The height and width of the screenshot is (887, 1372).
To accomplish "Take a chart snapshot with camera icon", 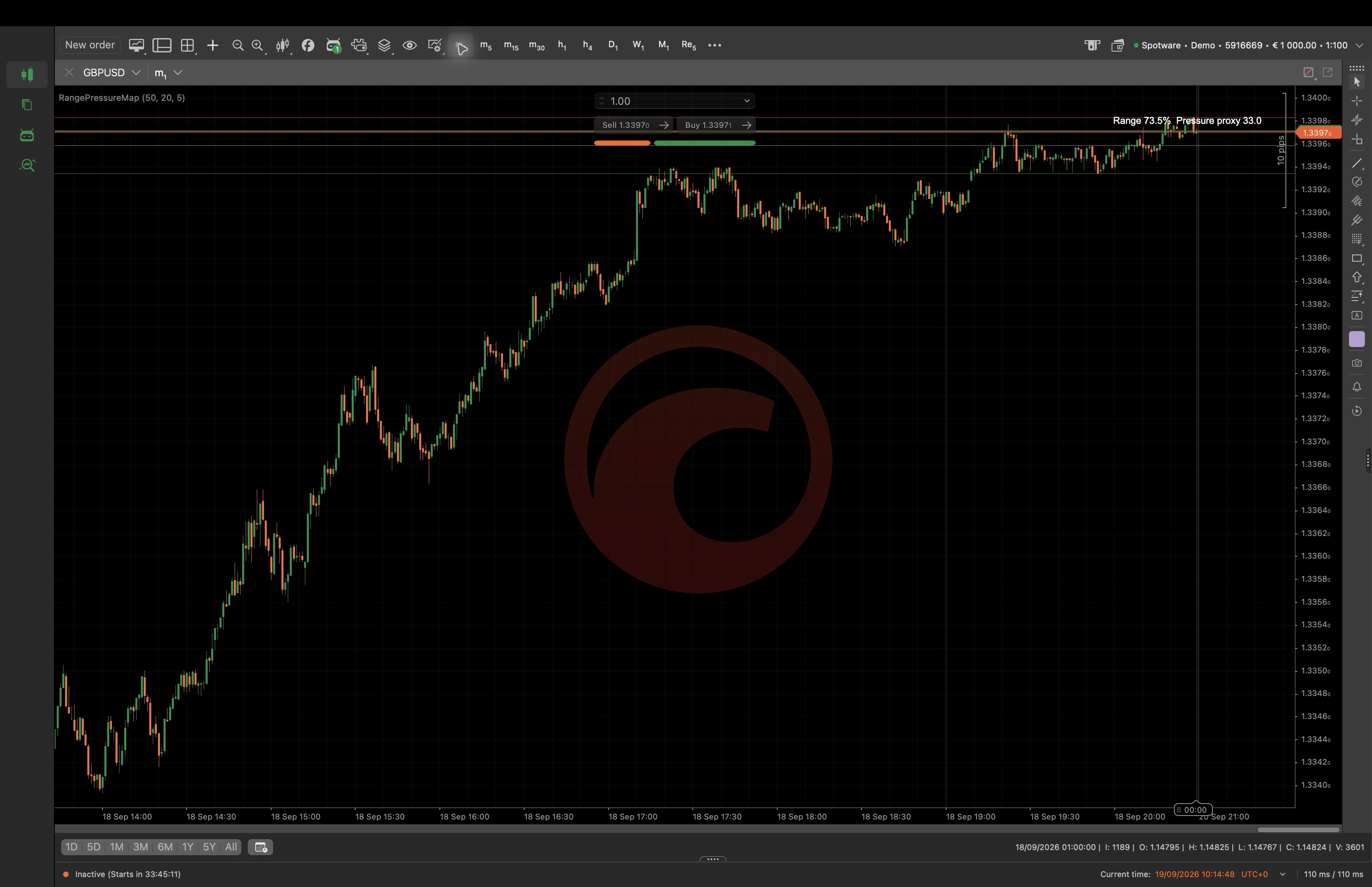I will [x=1357, y=363].
